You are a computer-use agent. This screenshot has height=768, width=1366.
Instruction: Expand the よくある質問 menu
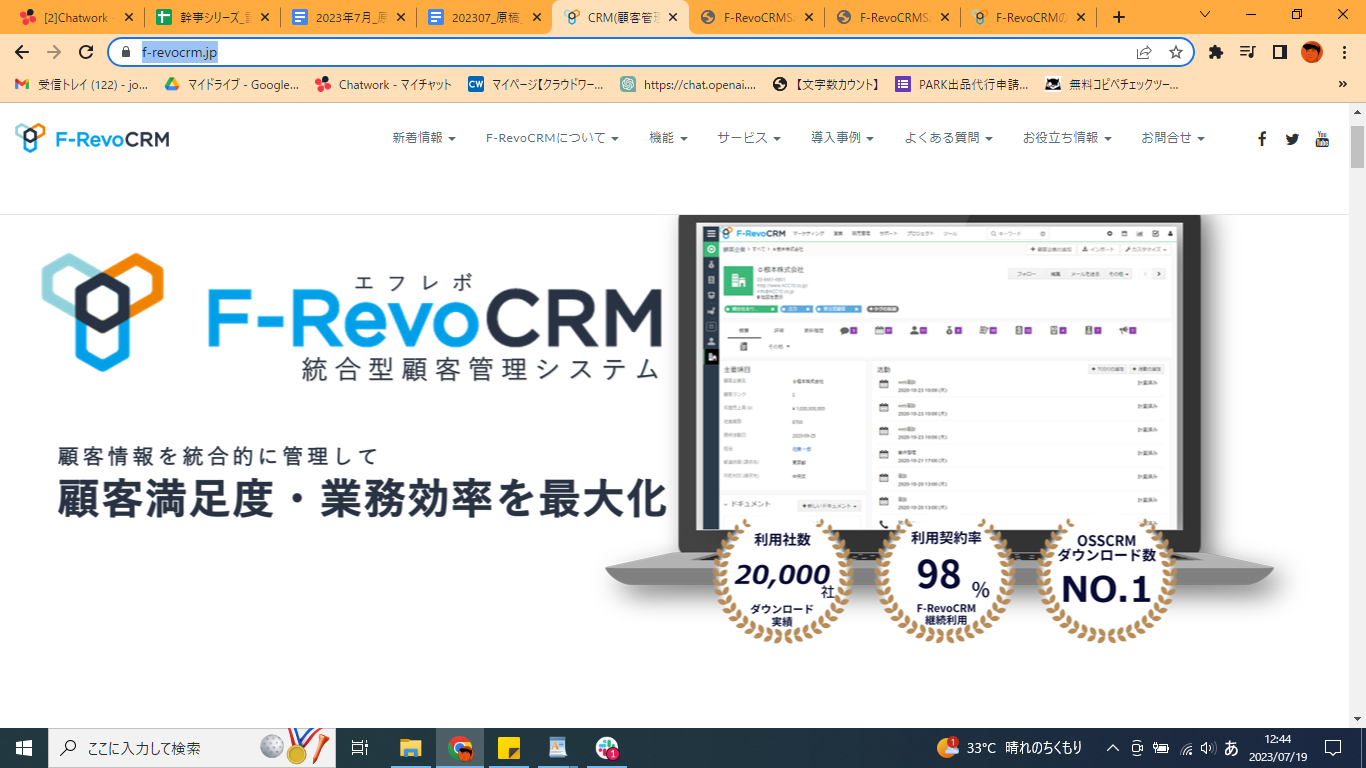click(x=948, y=138)
